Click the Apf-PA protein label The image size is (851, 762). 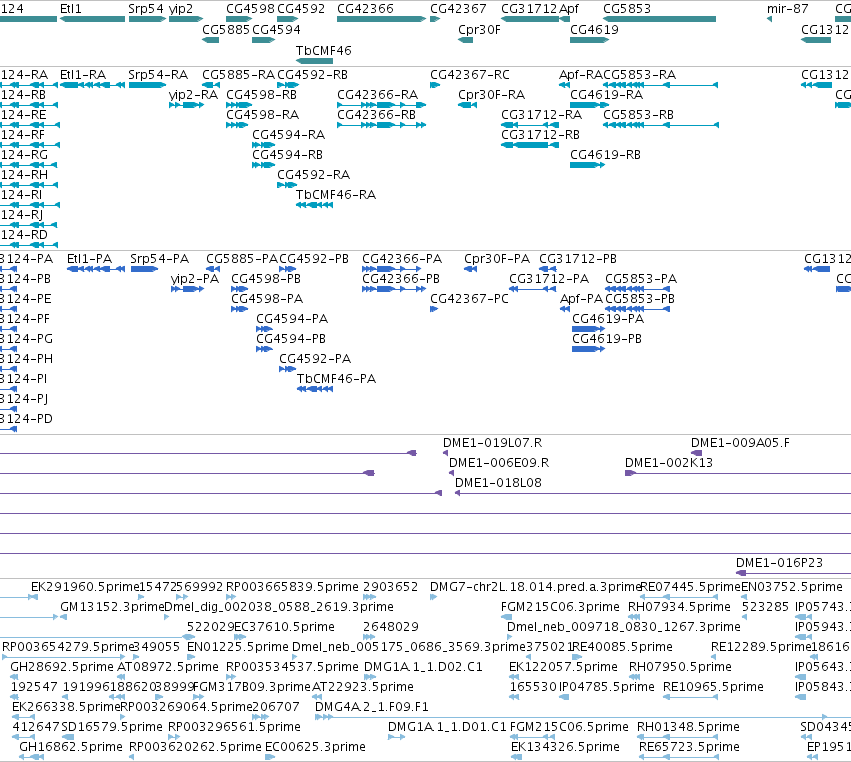(581, 299)
